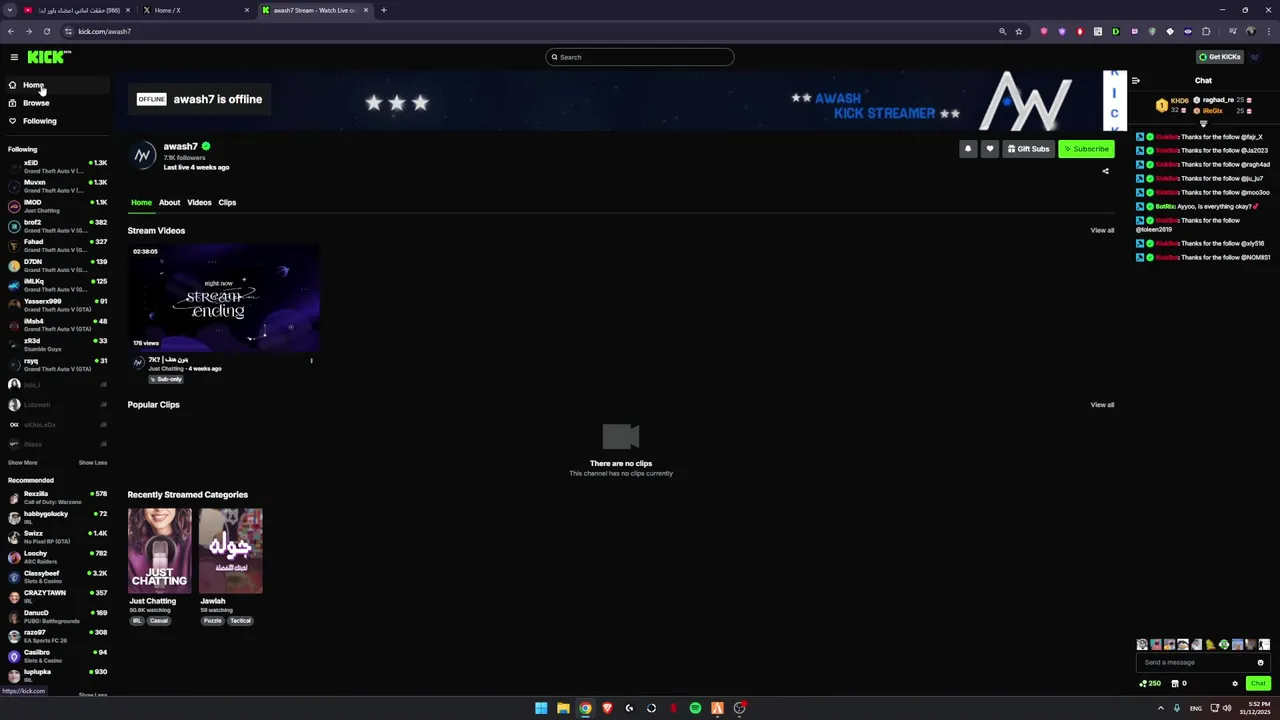Click the Puzzle tag
Screen dimensions: 1280x720
point(212,621)
